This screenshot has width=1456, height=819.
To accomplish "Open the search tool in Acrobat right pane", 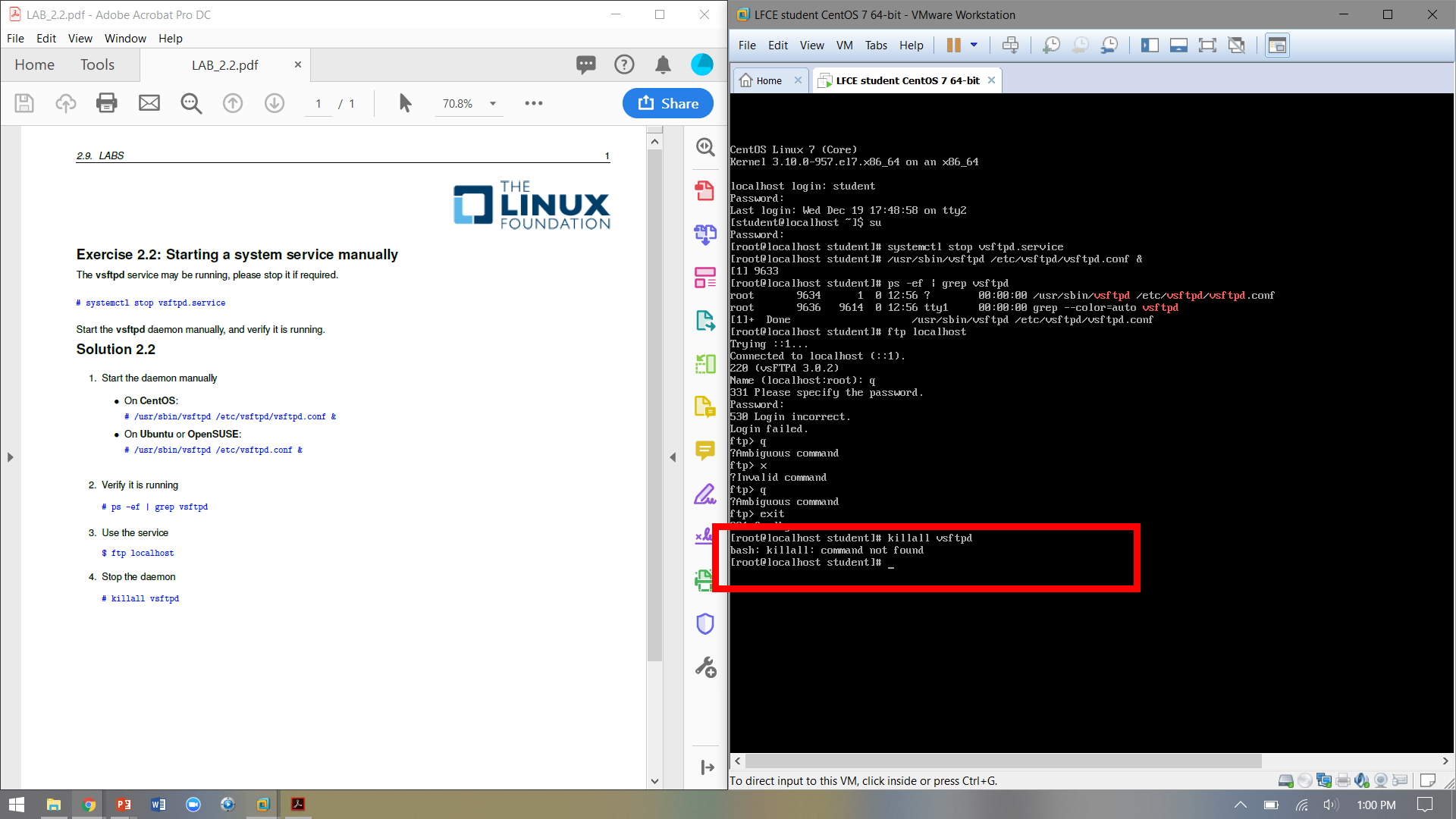I will point(705,146).
